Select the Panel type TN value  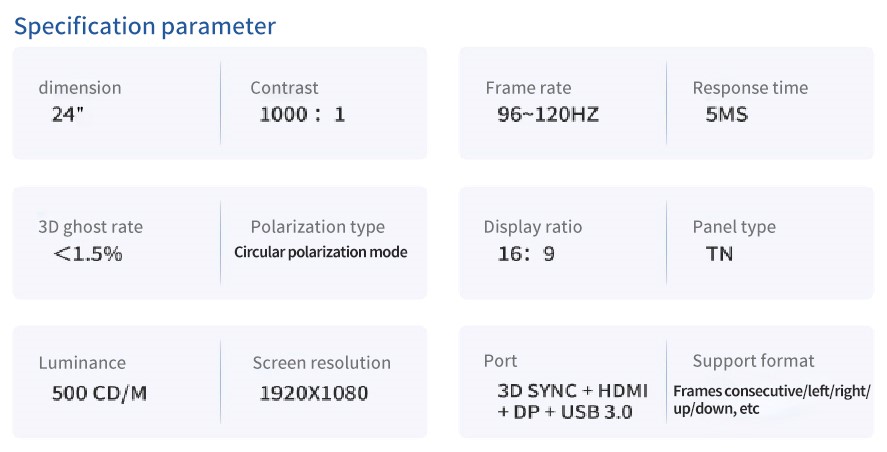point(720,253)
